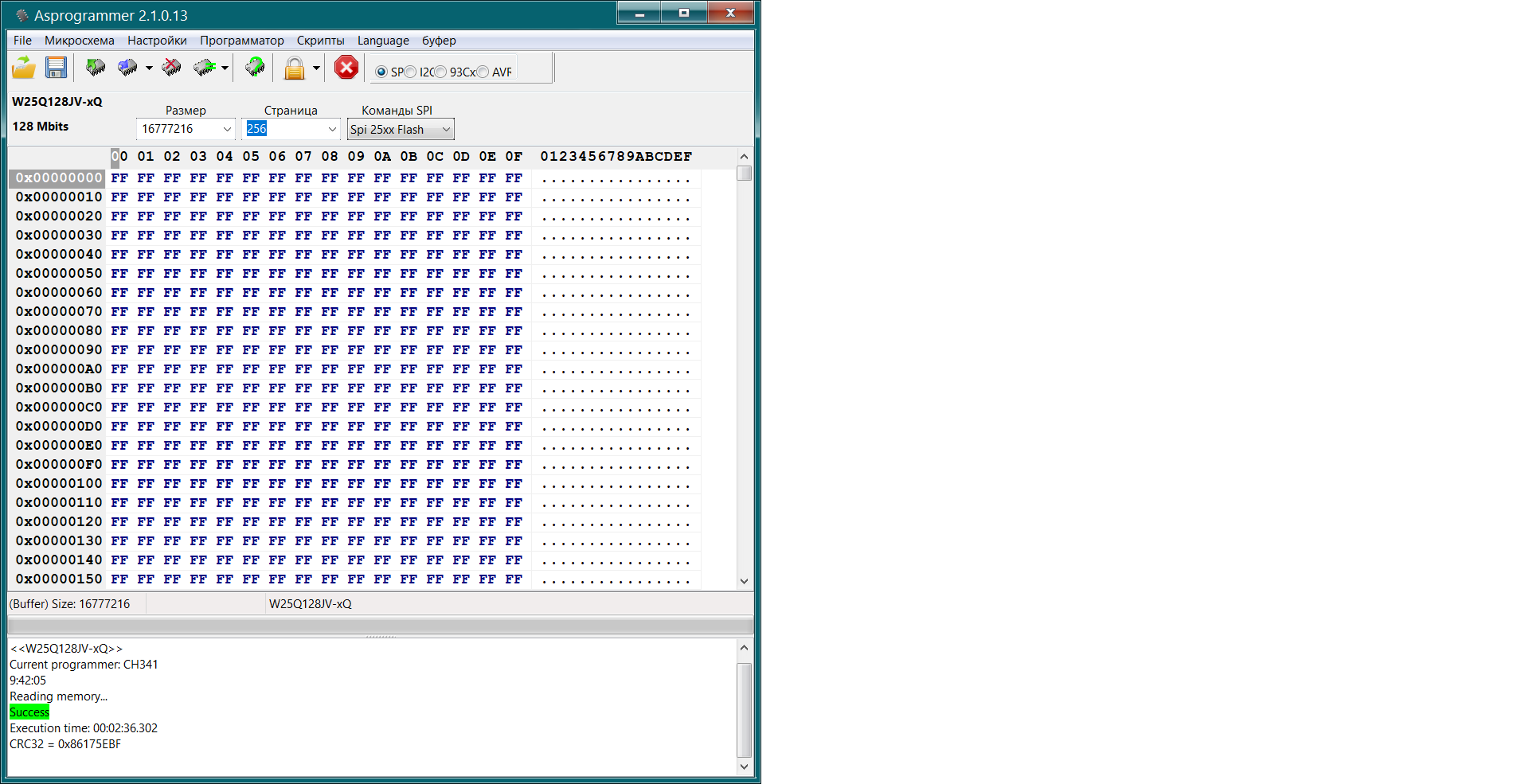Open the File menu
1521x784 pixels.
point(22,41)
